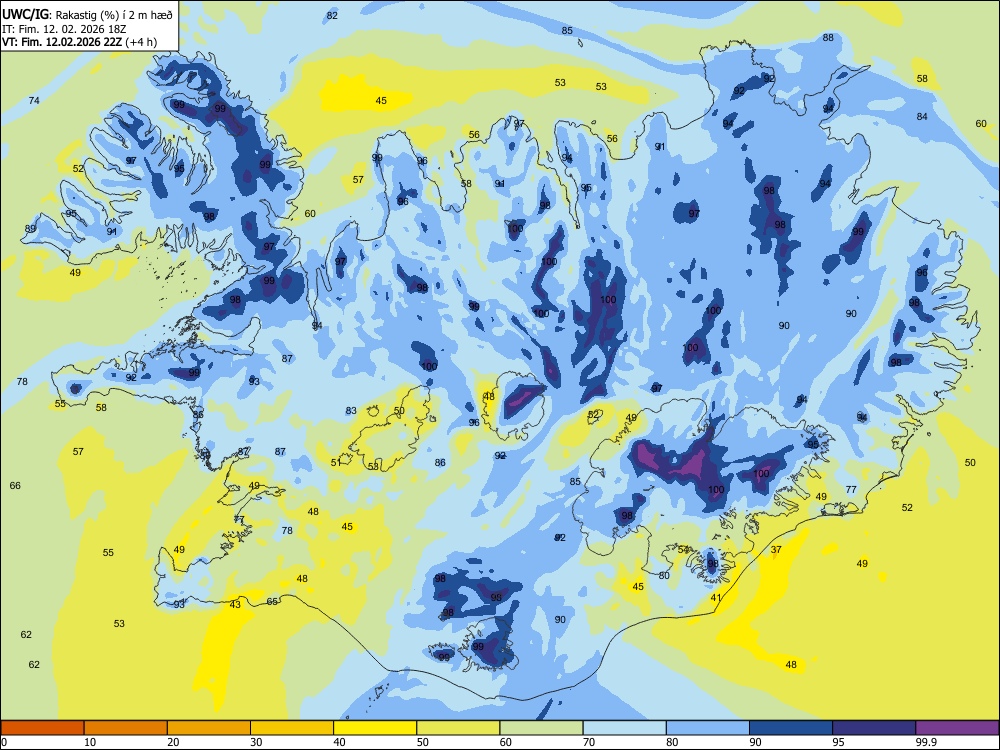Click the '80' humidity value on the map
This screenshot has width=1000, height=750.
point(664,576)
